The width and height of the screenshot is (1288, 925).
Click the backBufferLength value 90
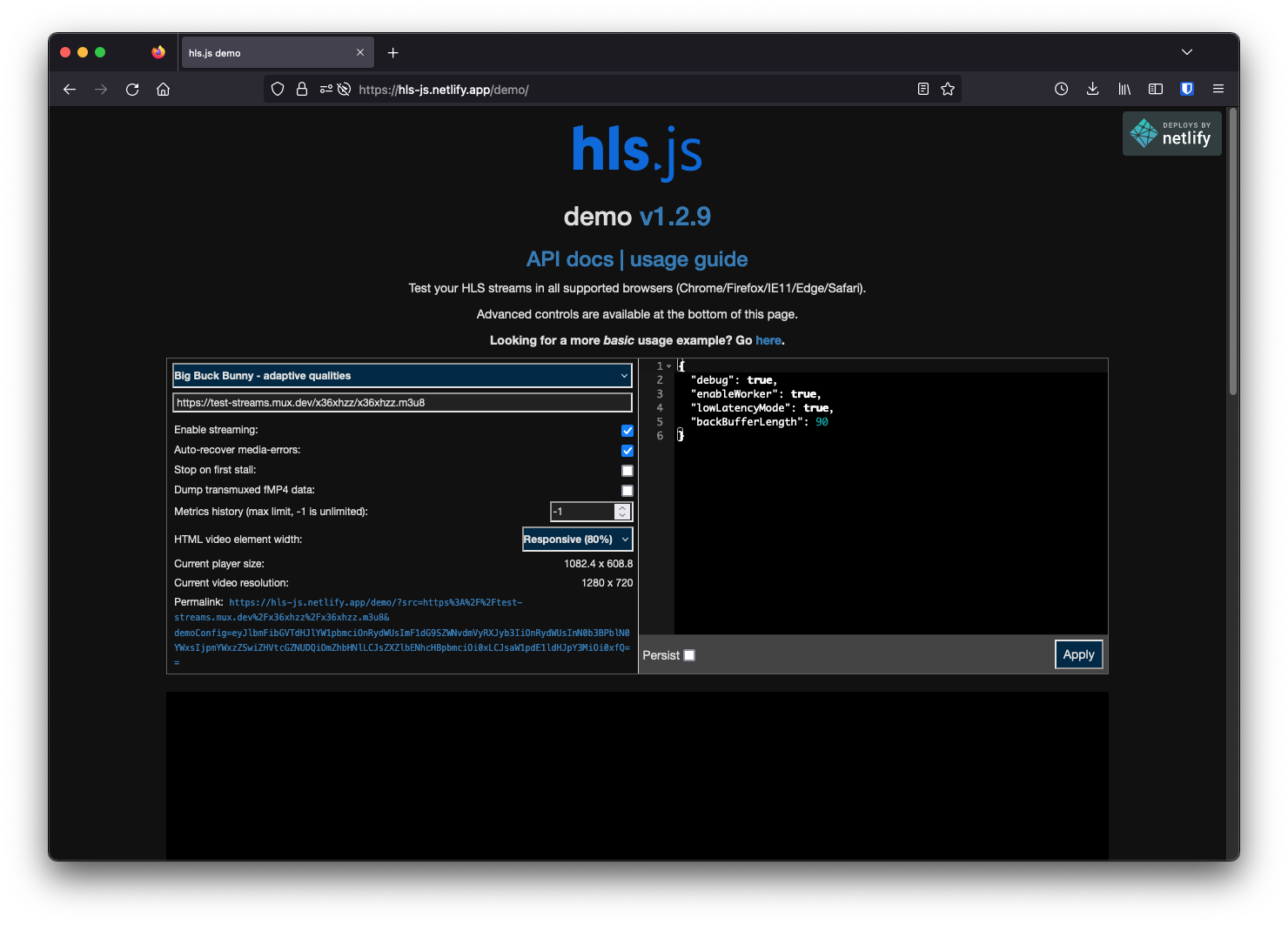822,422
